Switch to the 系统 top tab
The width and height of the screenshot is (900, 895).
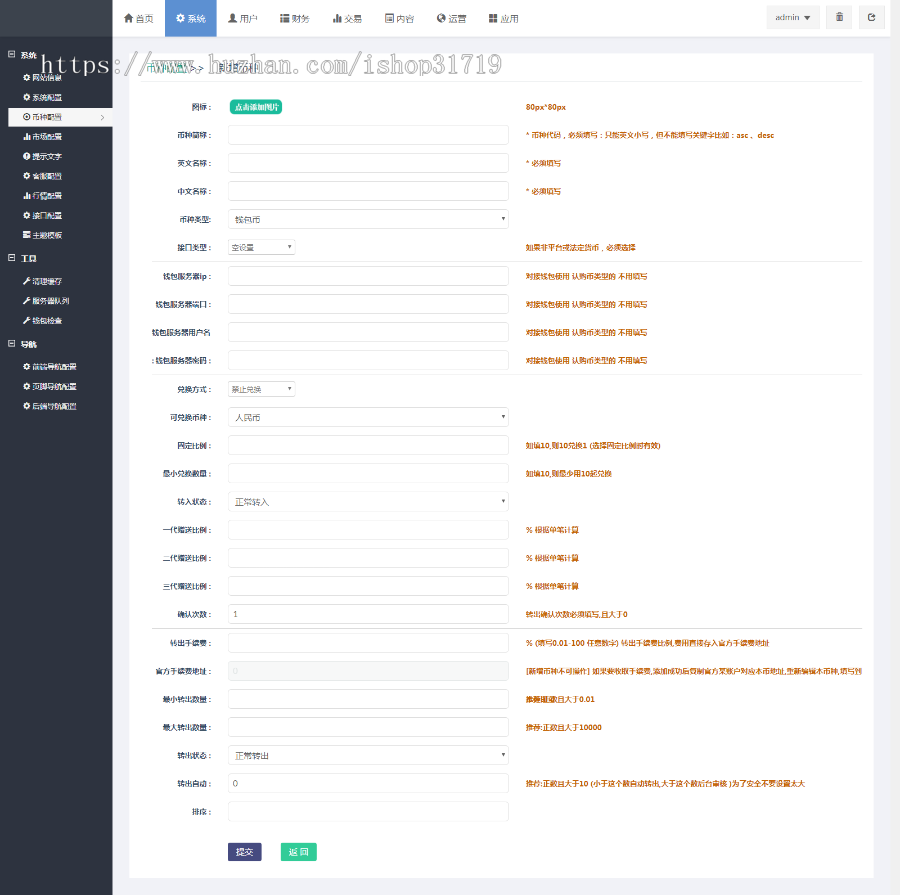pyautogui.click(x=191, y=18)
